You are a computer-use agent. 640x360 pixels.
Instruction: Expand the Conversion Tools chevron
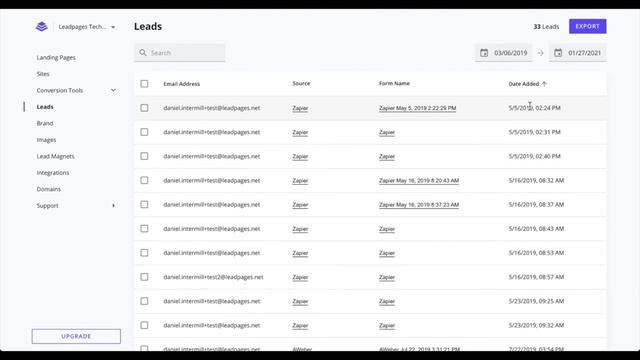pyautogui.click(x=113, y=90)
